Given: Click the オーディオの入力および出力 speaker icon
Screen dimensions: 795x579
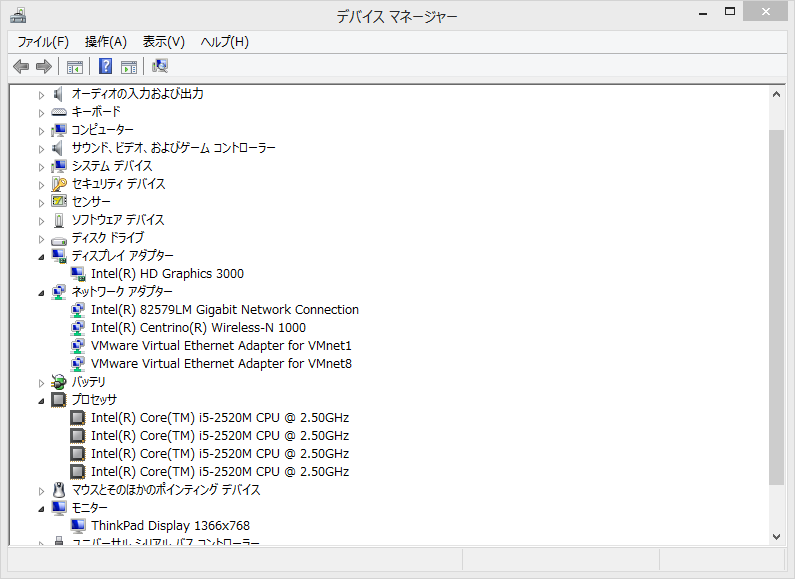Looking at the screenshot, I should coord(59,94).
